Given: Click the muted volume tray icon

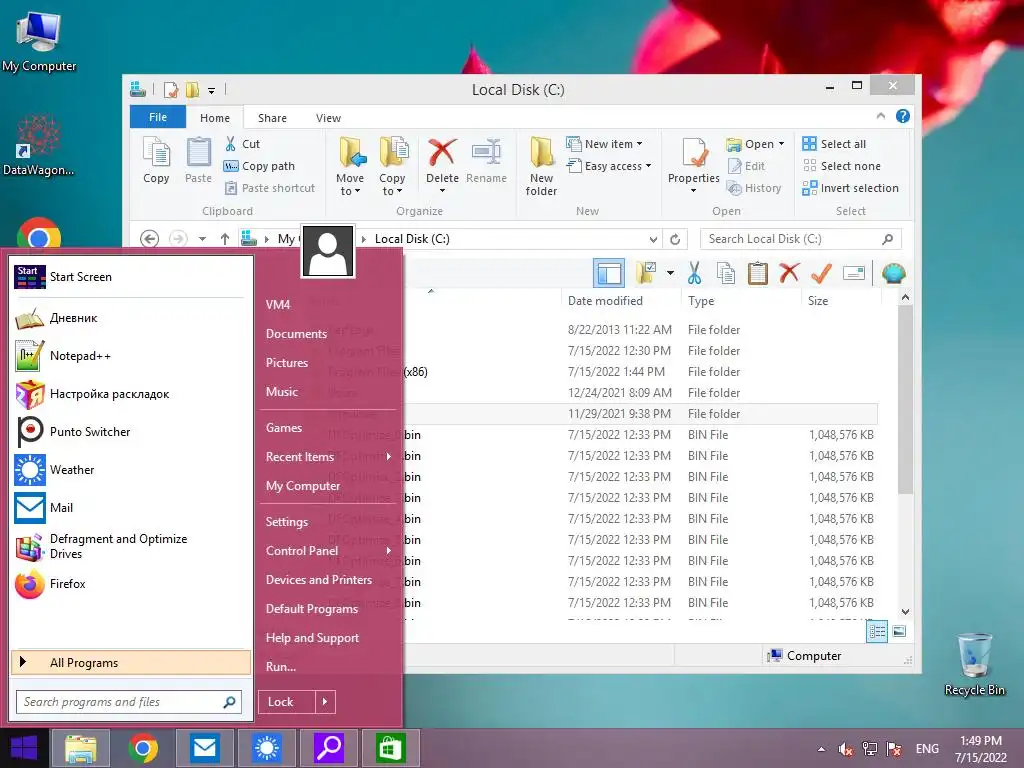Looking at the screenshot, I should tap(845, 749).
